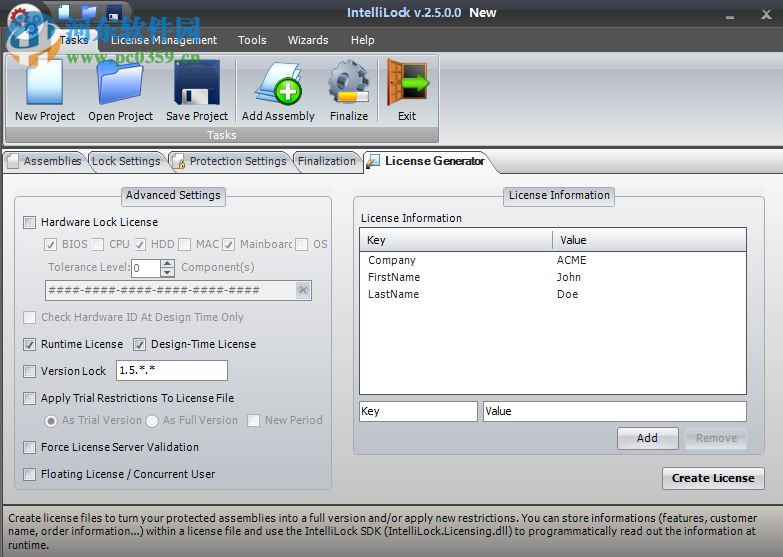
Task: Enable Force License Server Validation
Action: tap(29, 447)
